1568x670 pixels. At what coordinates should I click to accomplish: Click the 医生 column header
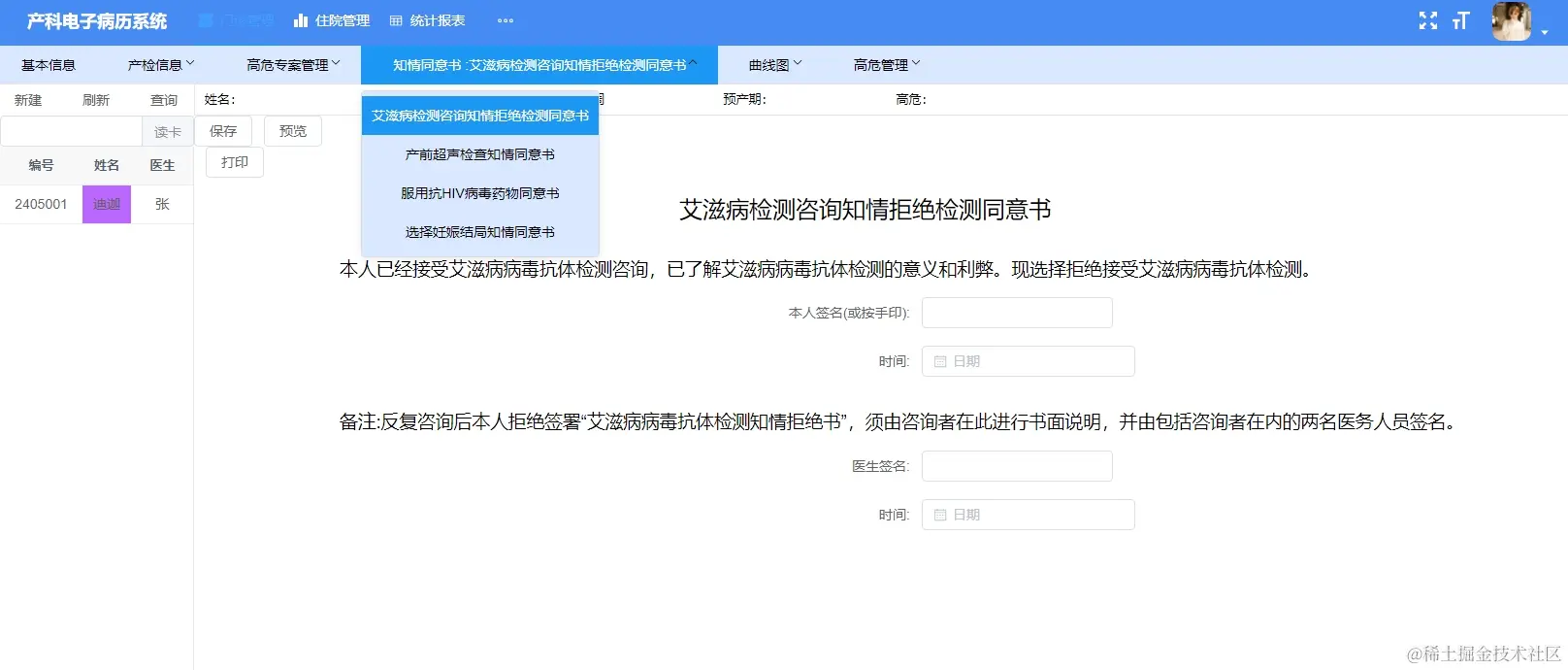click(162, 165)
